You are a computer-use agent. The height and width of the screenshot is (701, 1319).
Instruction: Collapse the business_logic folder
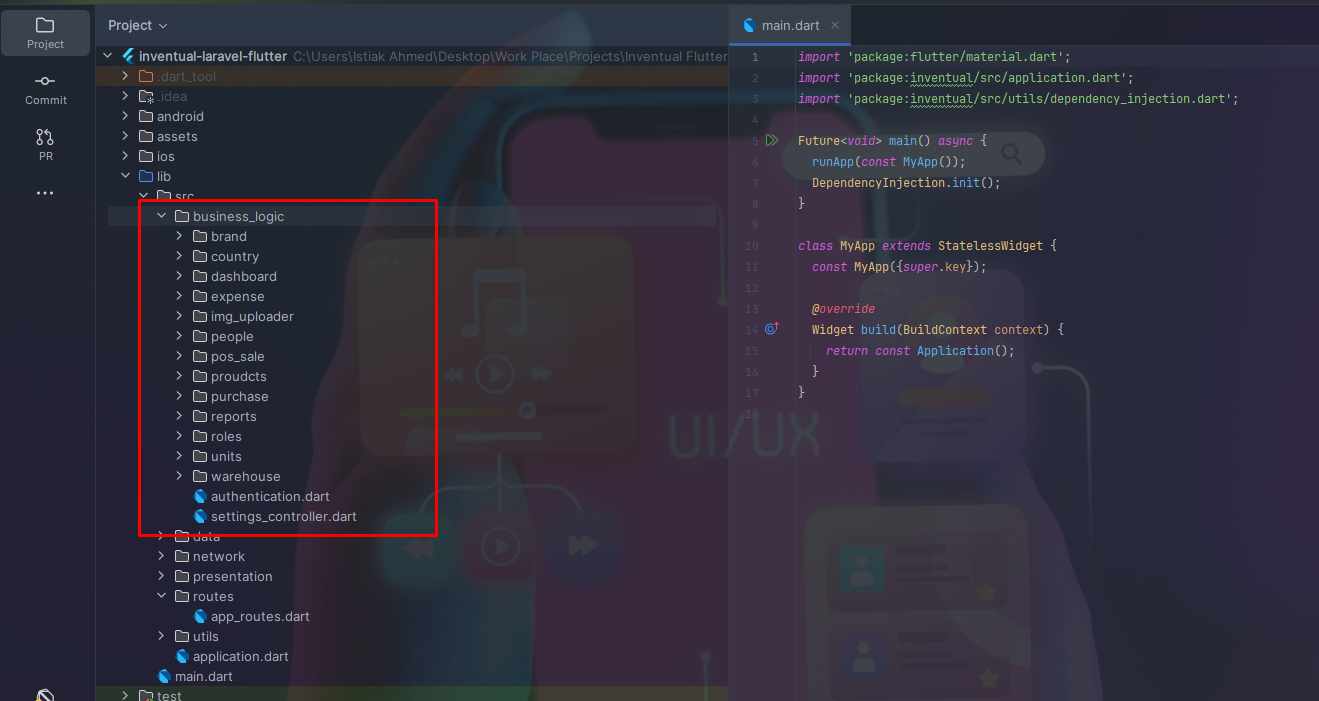click(x=161, y=216)
